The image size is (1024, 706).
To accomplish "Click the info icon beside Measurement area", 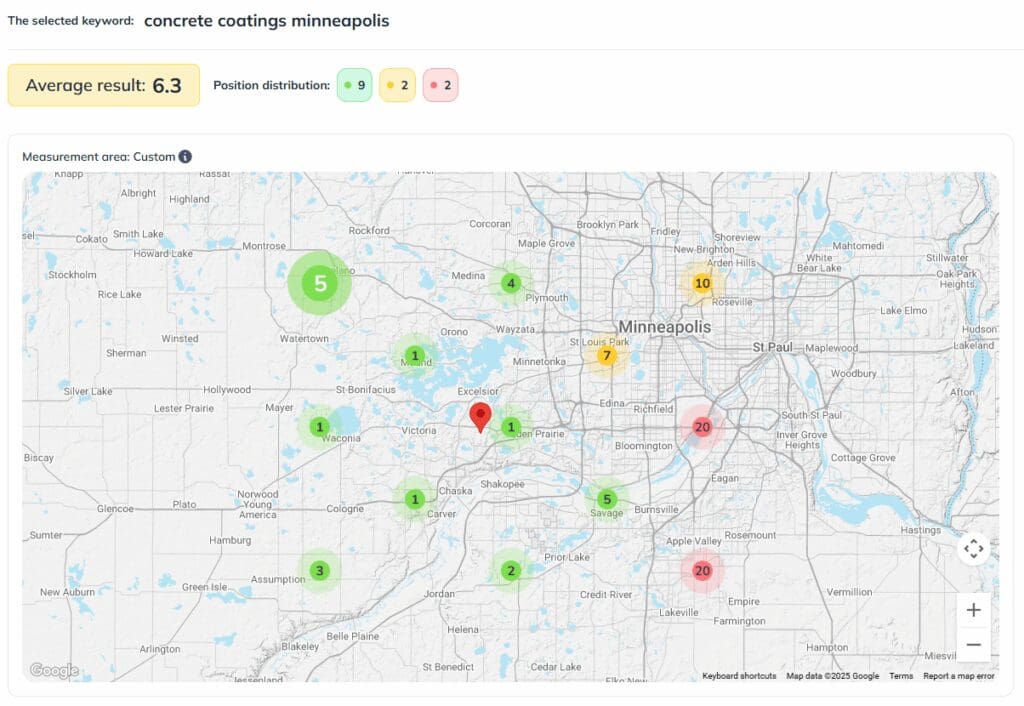I will (x=185, y=157).
